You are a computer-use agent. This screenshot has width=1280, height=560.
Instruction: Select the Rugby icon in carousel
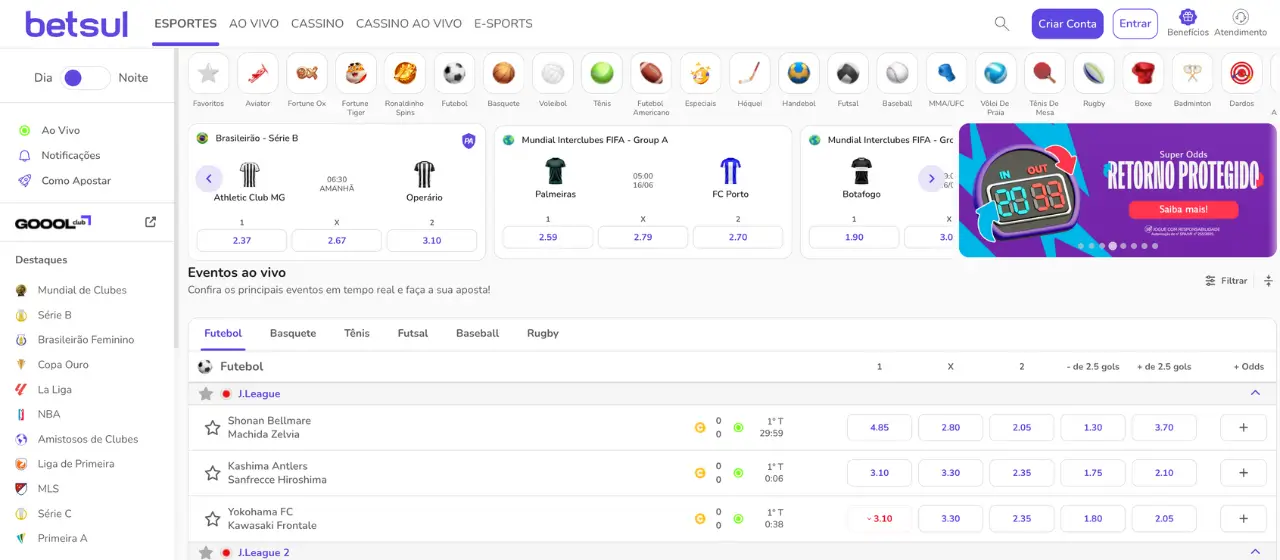1094,74
